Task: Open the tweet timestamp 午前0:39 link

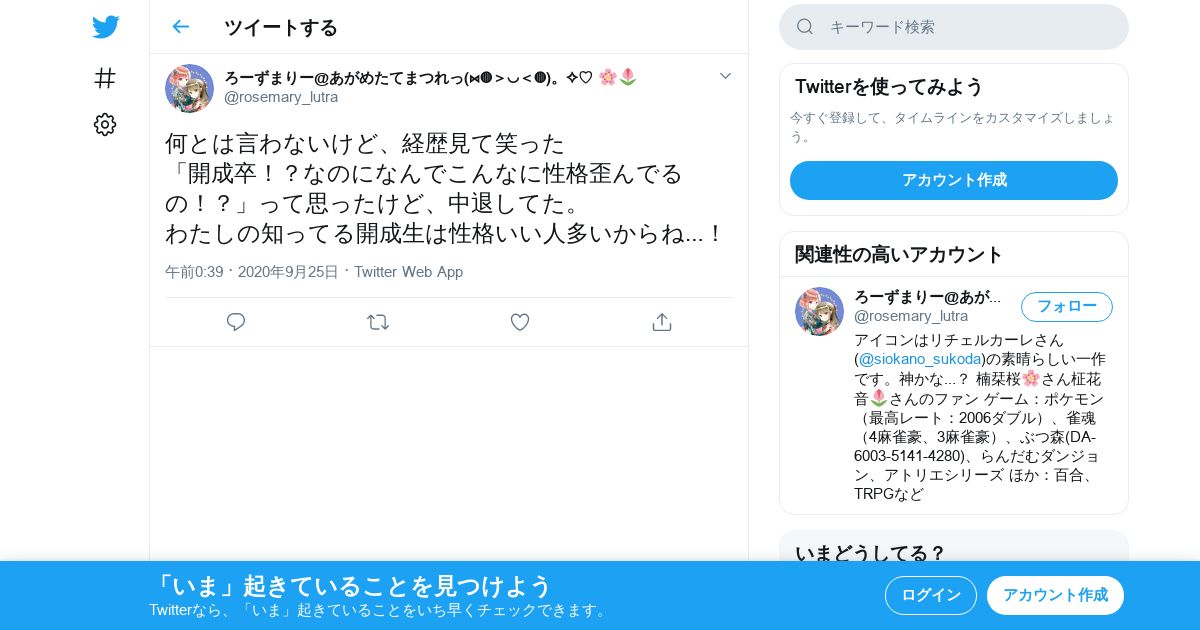Action: pos(194,272)
